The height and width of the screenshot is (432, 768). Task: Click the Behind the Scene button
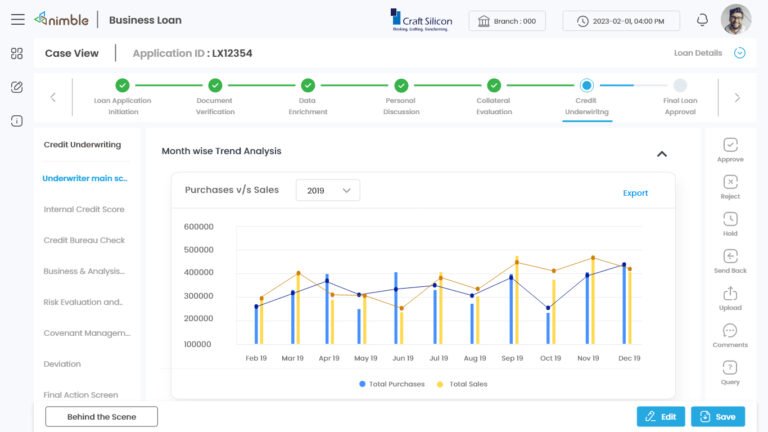(101, 417)
